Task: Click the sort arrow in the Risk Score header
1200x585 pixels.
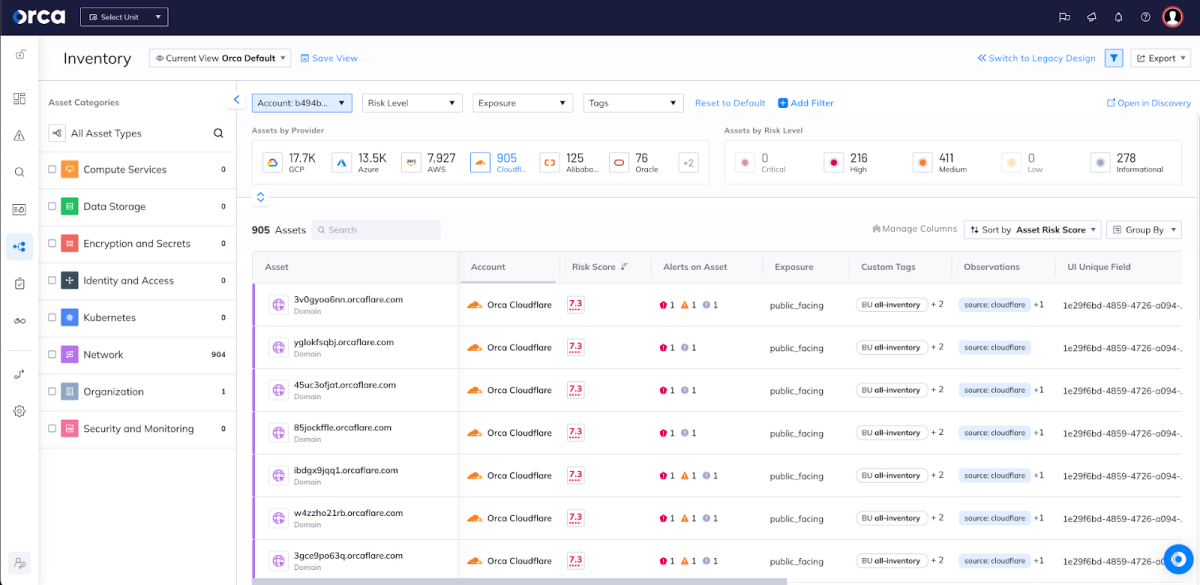Action: coord(625,267)
